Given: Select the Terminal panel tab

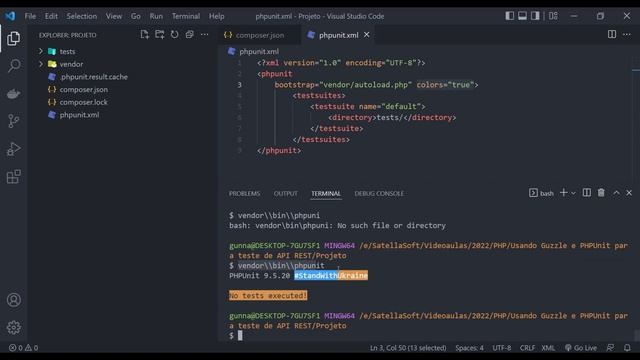Looking at the screenshot, I should point(326,193).
